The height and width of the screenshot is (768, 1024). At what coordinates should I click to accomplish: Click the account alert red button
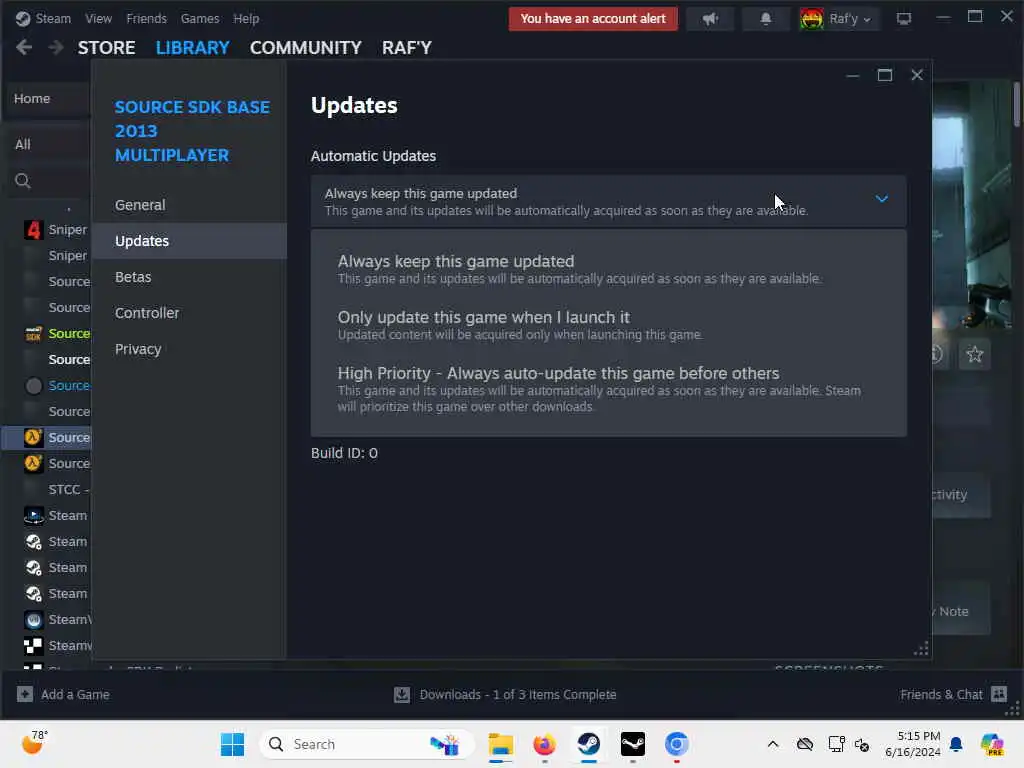tap(593, 19)
